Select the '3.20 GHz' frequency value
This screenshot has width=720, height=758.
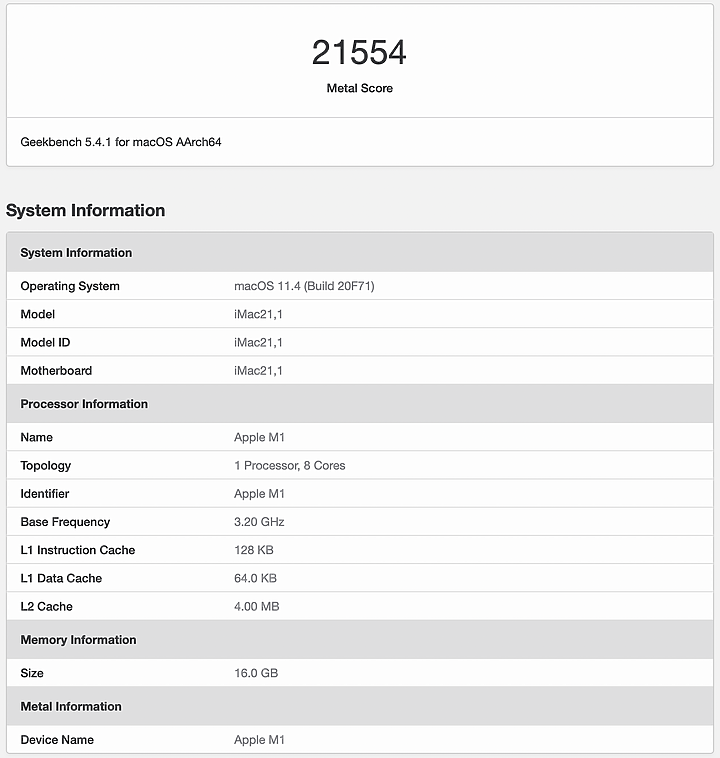[259, 522]
